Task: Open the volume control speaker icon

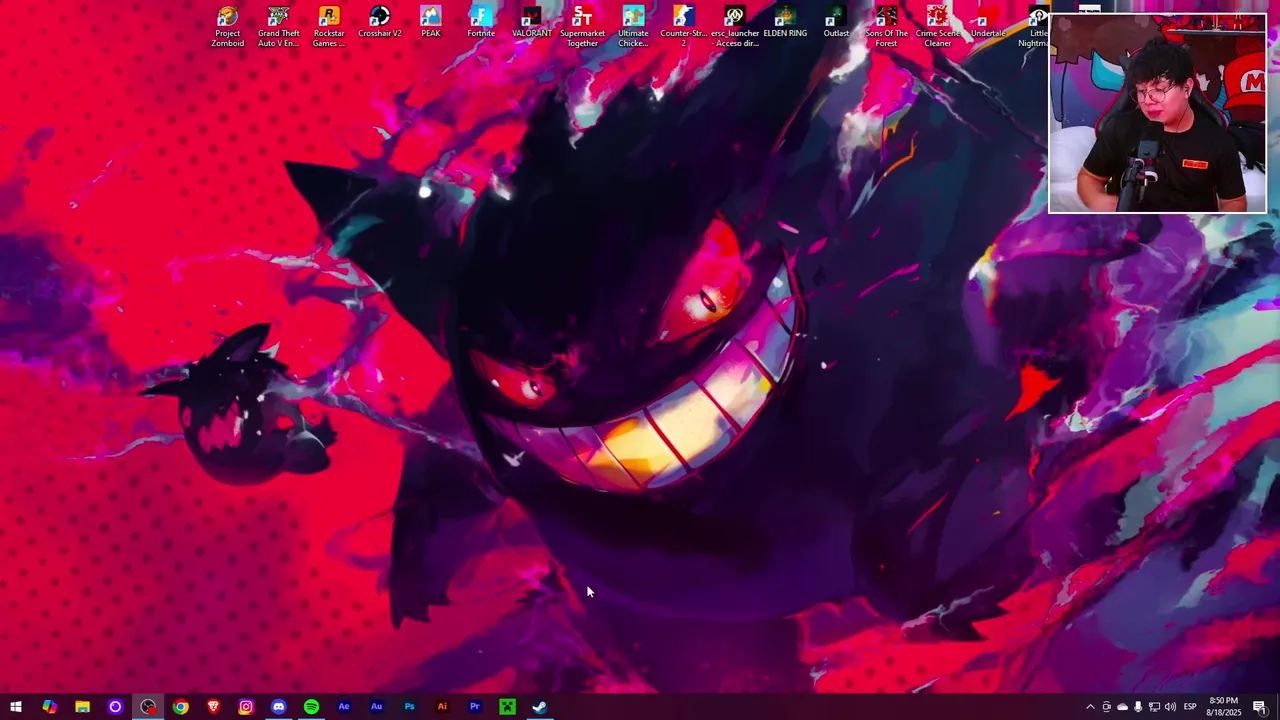Action: point(1170,707)
